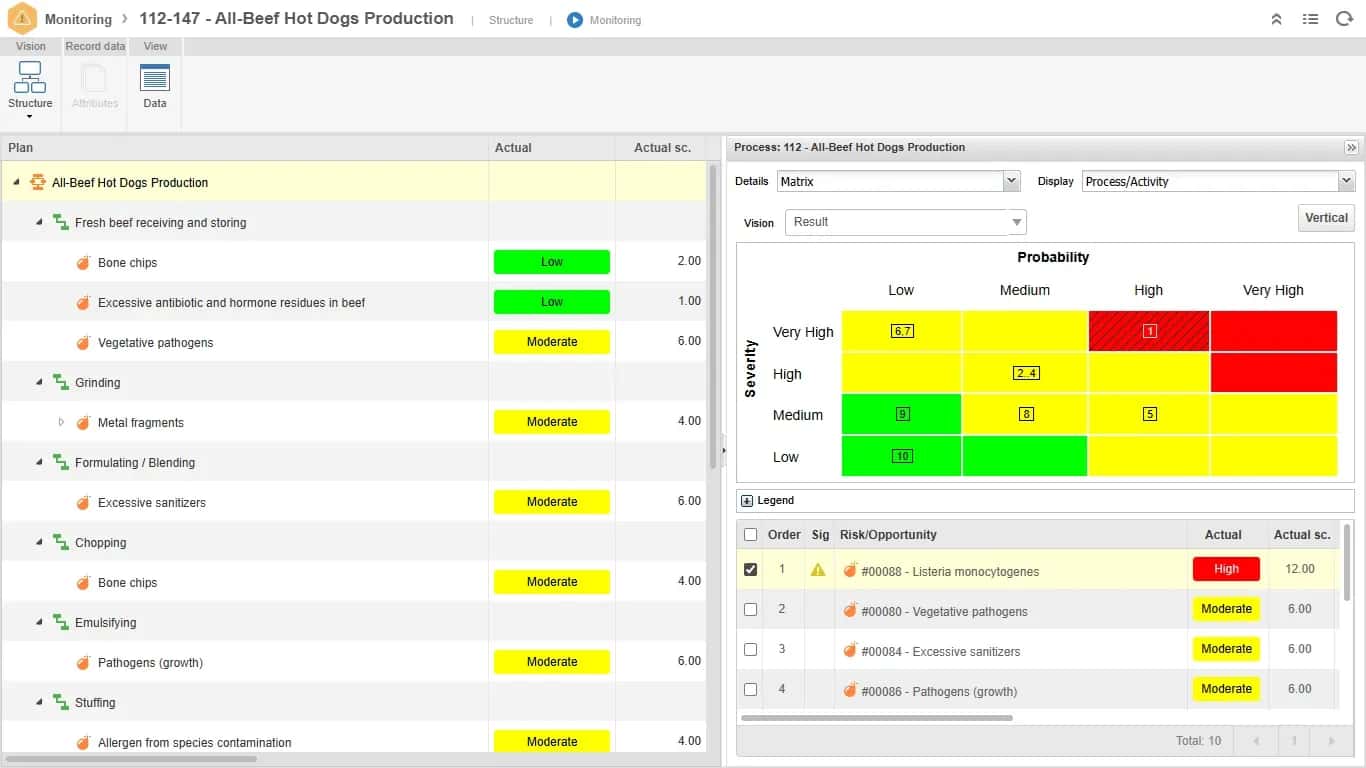Collapse the Stuffing tree node
This screenshot has height=768, width=1366.
point(40,702)
